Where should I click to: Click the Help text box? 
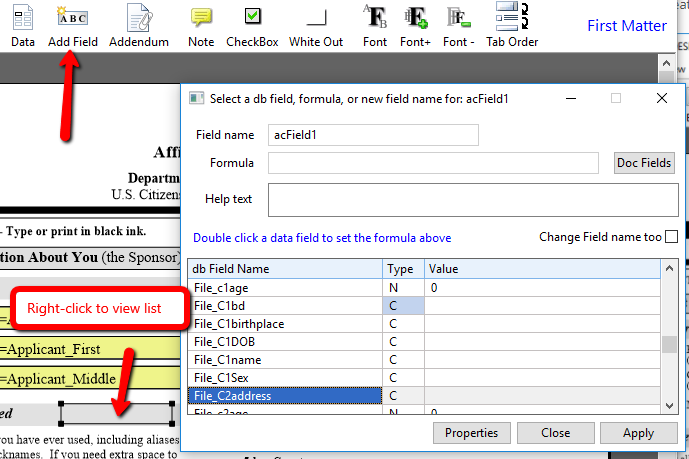pyautogui.click(x=473, y=200)
